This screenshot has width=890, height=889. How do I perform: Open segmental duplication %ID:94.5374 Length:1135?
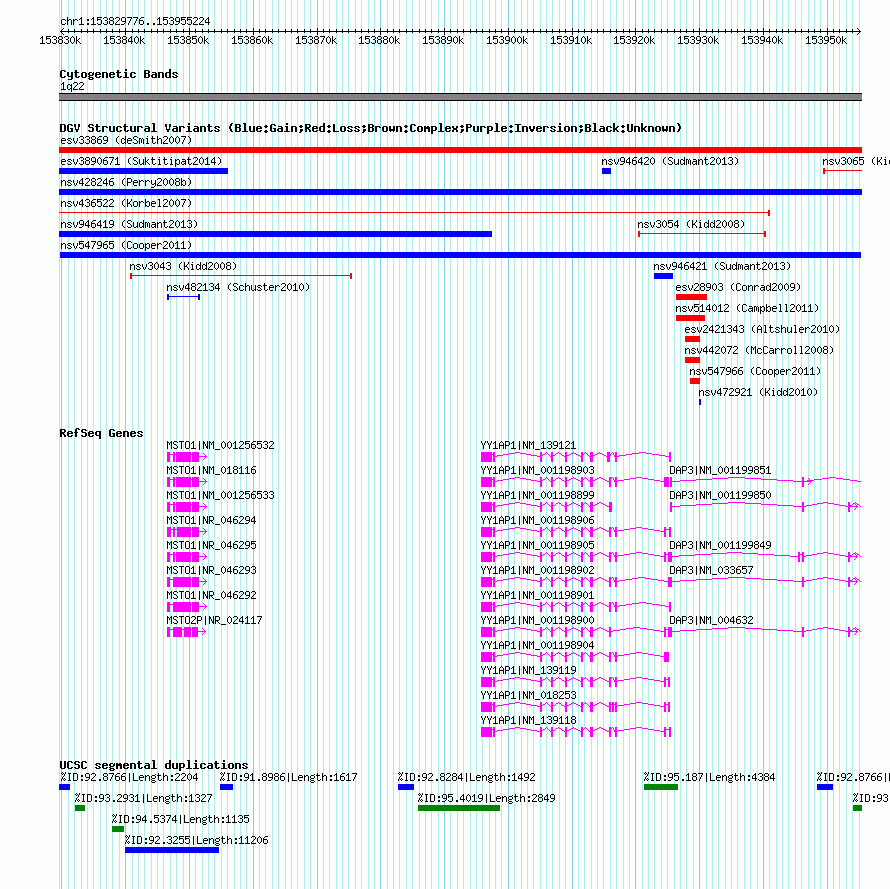click(x=118, y=829)
